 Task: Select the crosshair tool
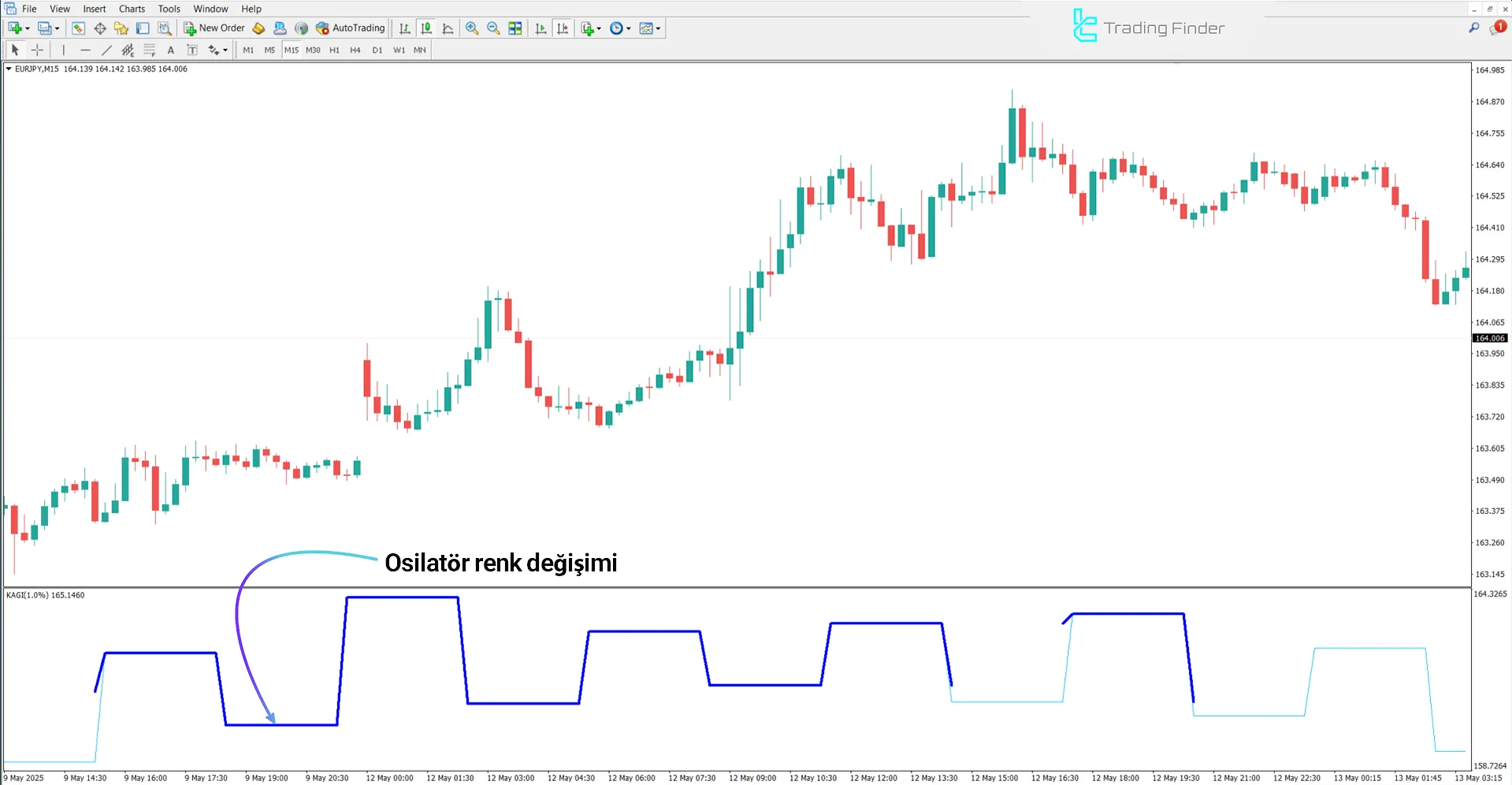pyautogui.click(x=37, y=50)
